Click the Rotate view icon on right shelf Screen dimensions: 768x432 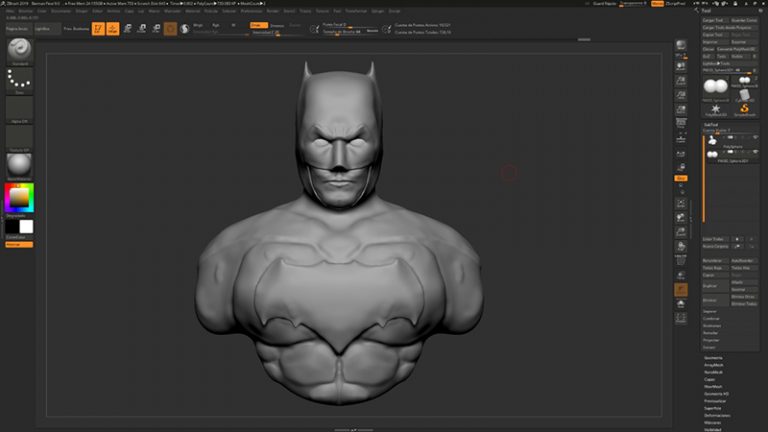click(x=681, y=246)
